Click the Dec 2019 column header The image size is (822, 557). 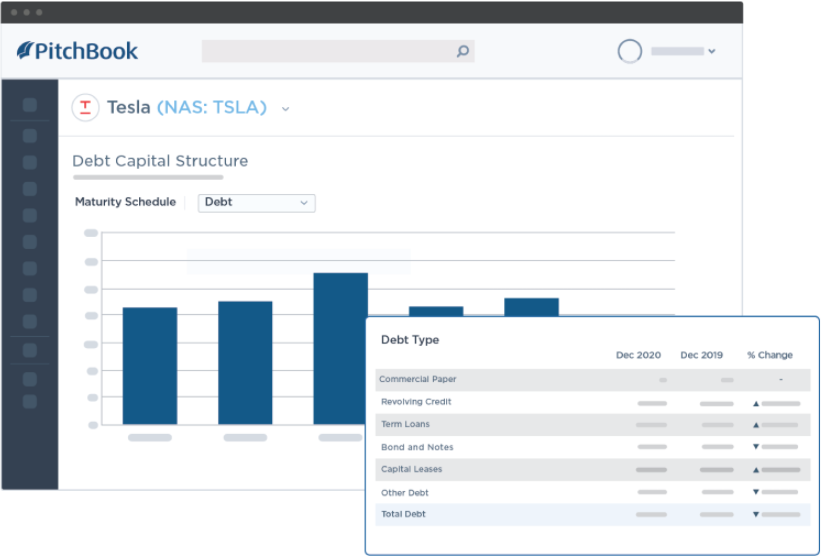701,355
